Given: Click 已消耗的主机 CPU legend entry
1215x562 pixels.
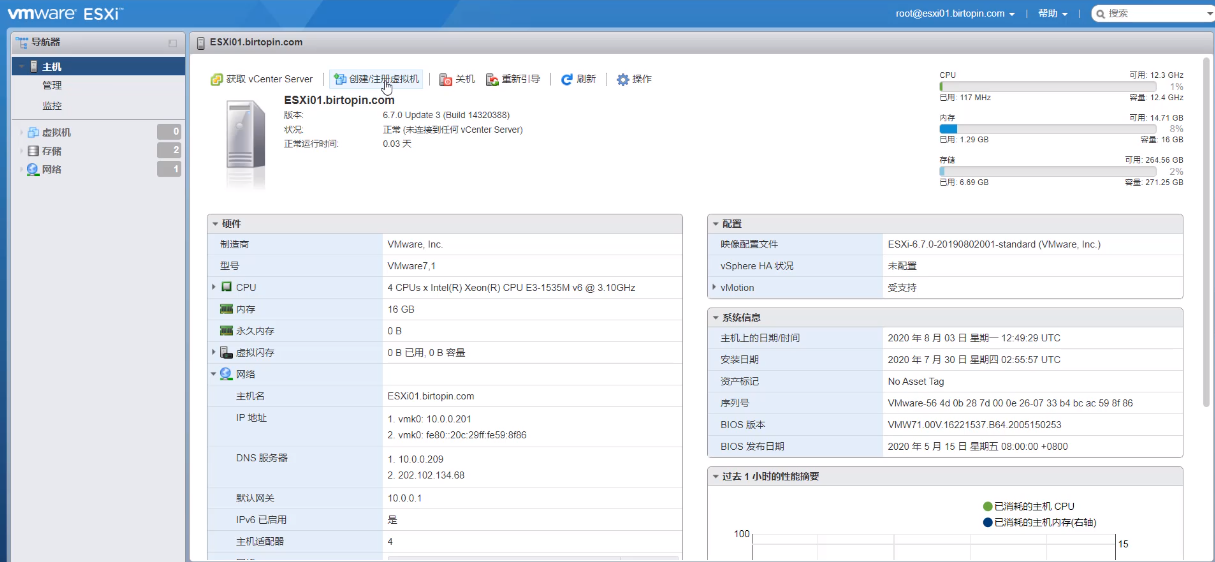Looking at the screenshot, I should coord(1028,506).
